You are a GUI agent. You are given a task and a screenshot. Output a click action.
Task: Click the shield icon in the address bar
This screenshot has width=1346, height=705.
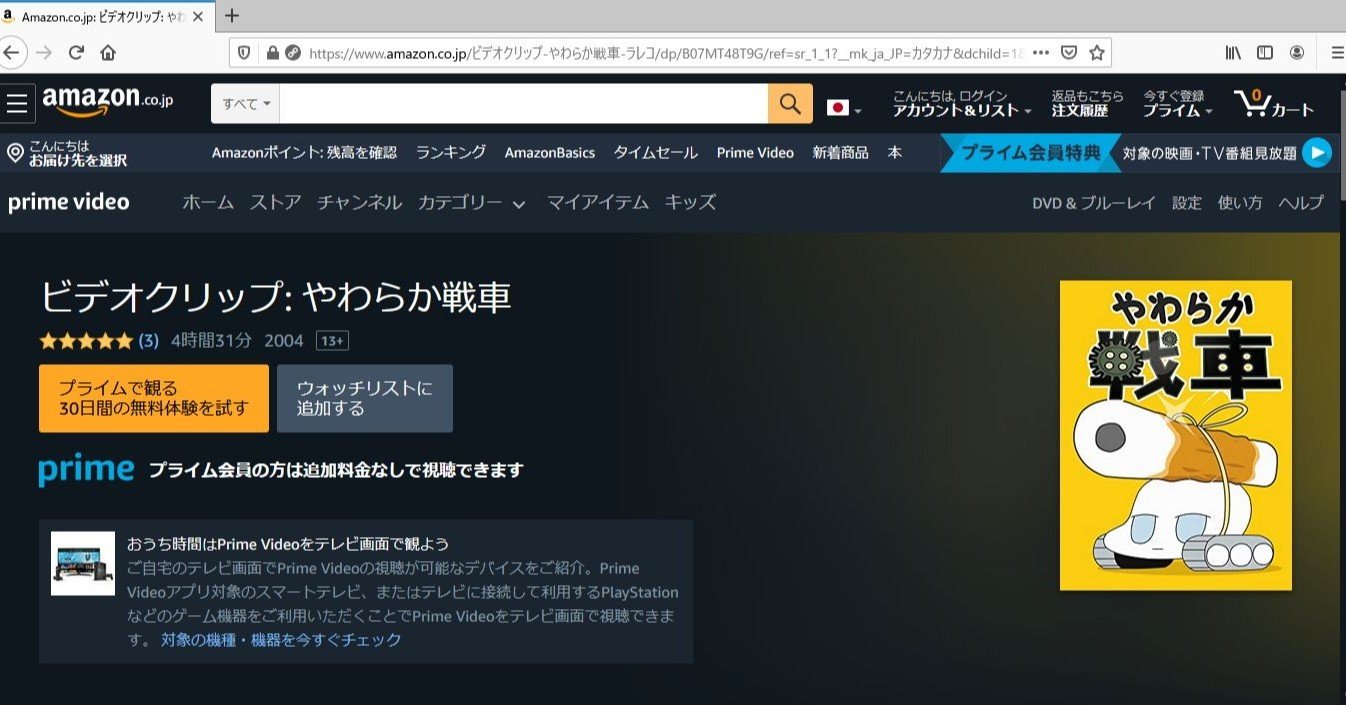click(242, 52)
